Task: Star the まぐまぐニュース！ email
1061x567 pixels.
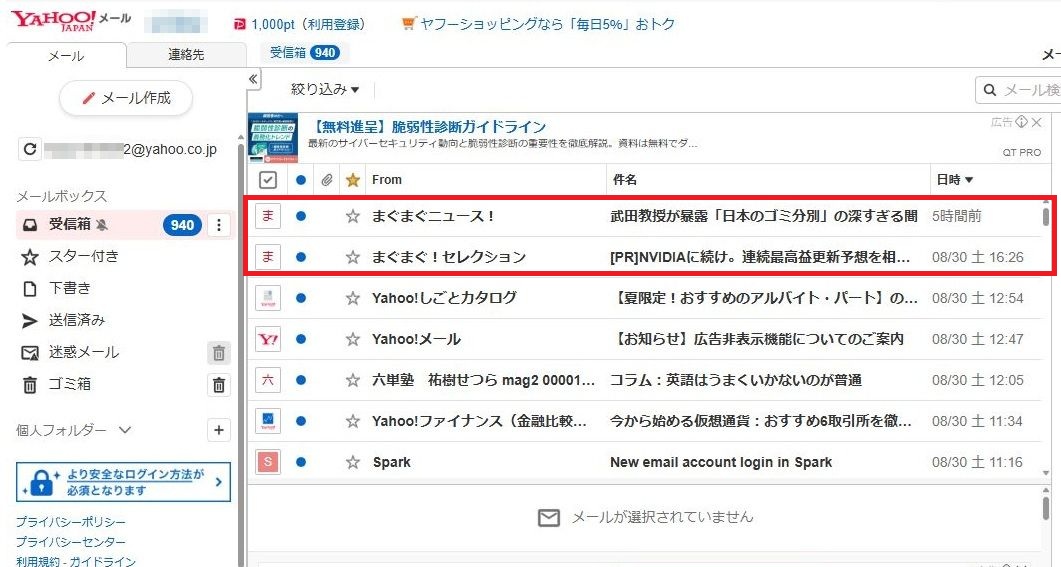Action: [x=352, y=216]
